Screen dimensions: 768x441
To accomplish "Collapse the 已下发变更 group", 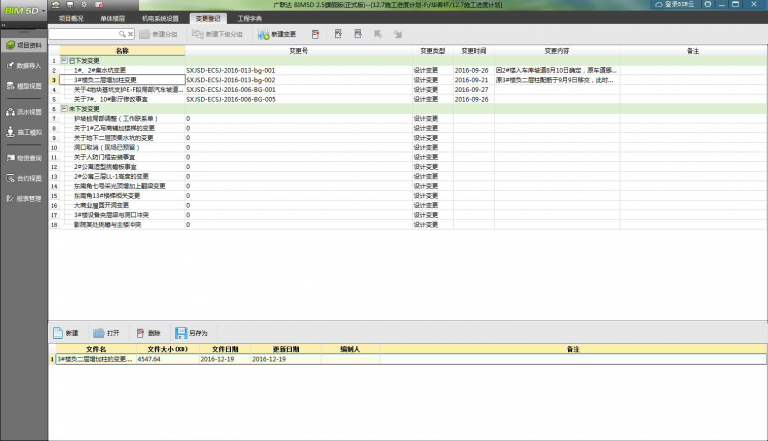I will (64, 61).
